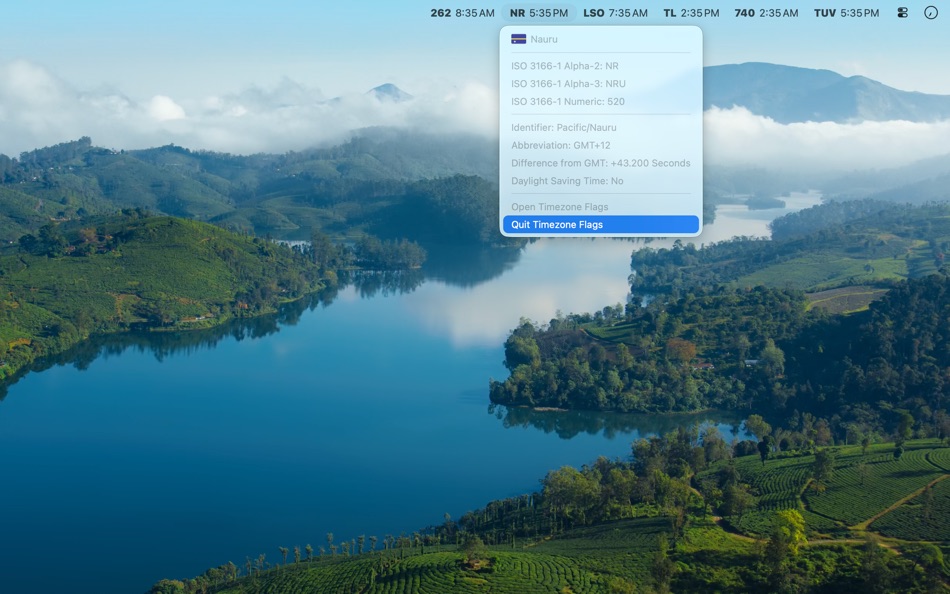Click the Nauru header in the dropdown
Screen dimensions: 950x594
coord(545,39)
